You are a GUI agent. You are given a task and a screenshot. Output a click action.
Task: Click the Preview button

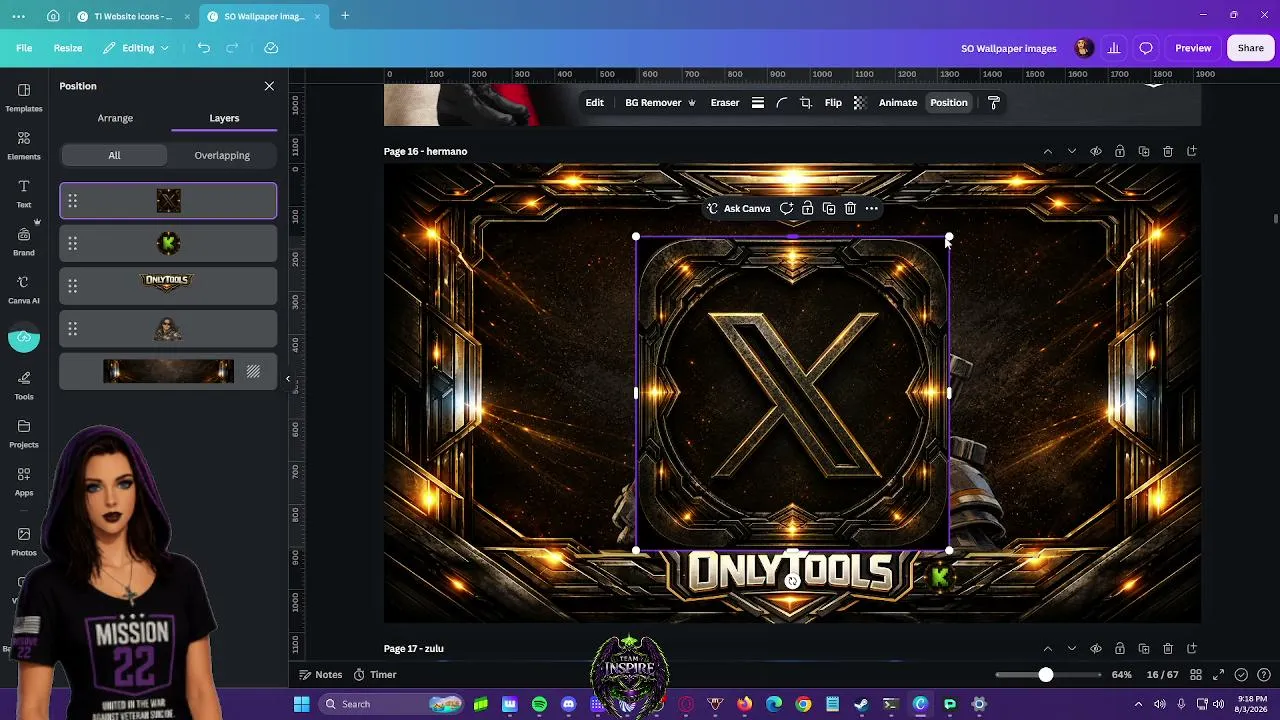(1193, 48)
